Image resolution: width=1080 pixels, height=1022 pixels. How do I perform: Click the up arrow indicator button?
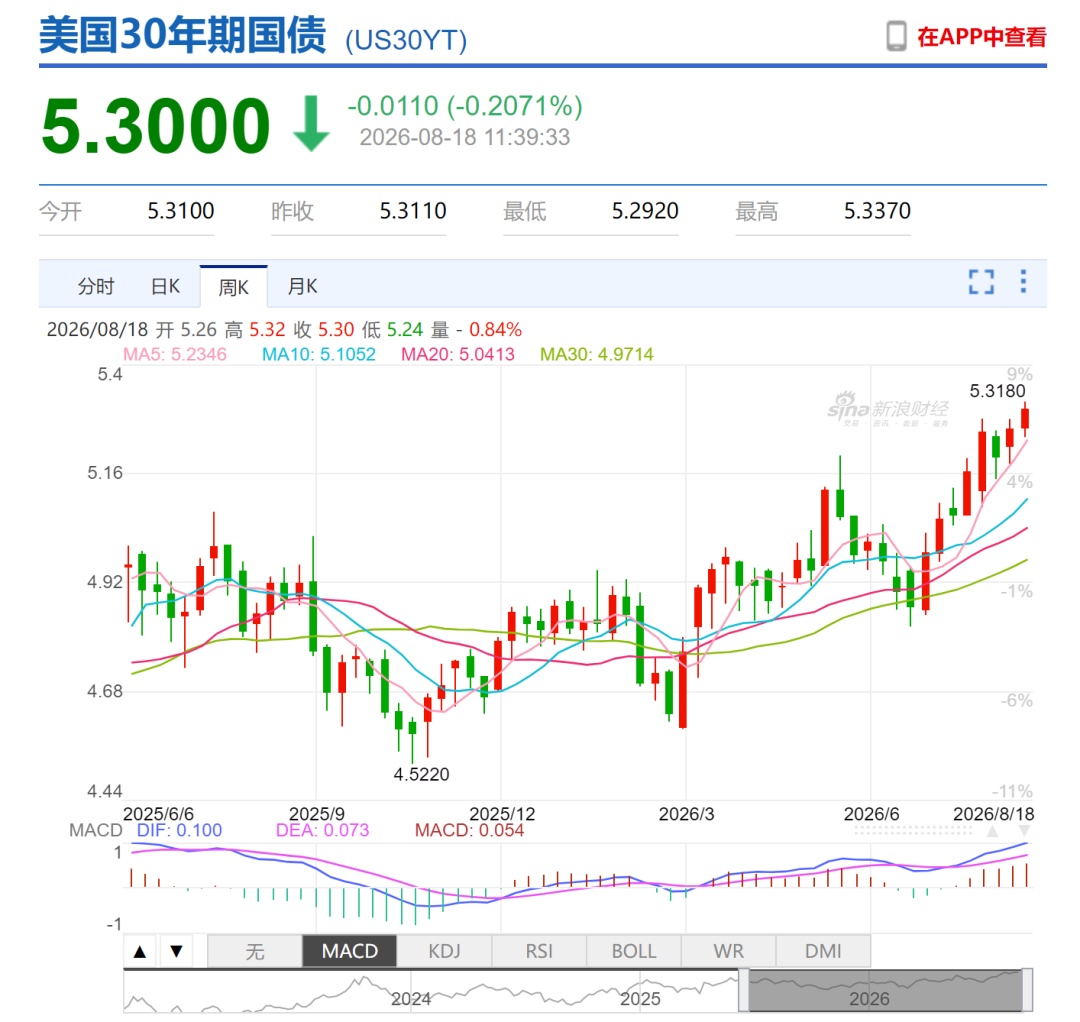tap(140, 951)
